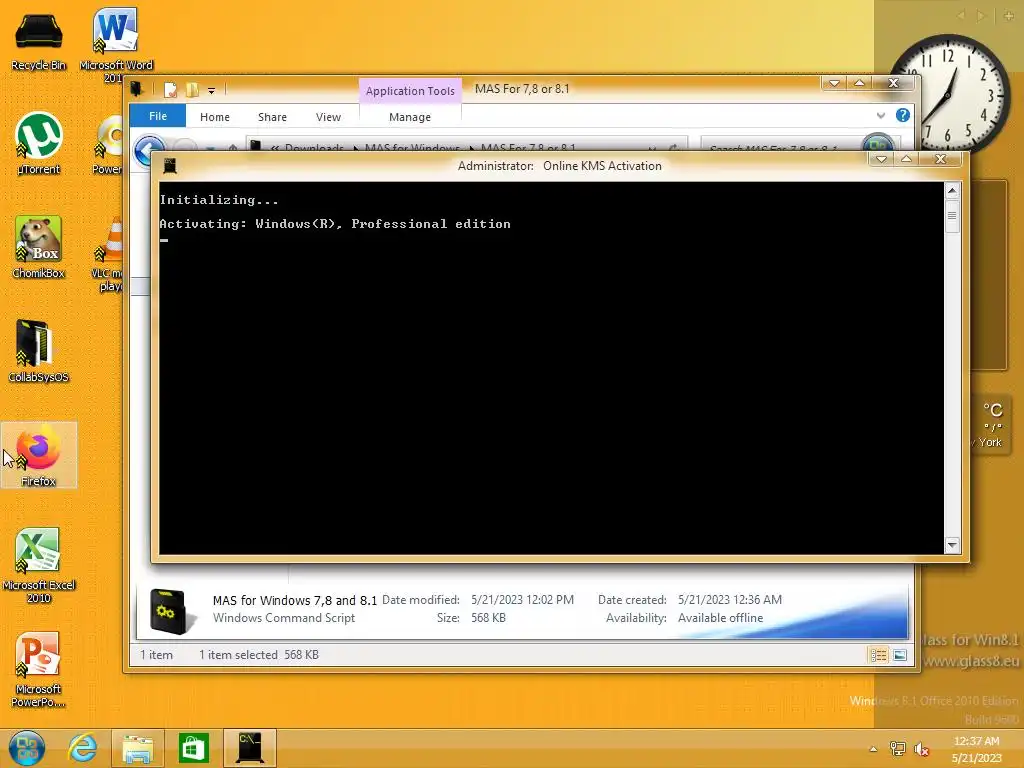Screen dimensions: 1024x768
Task: Open the Windows Store taskbar icon
Action: tap(193, 748)
